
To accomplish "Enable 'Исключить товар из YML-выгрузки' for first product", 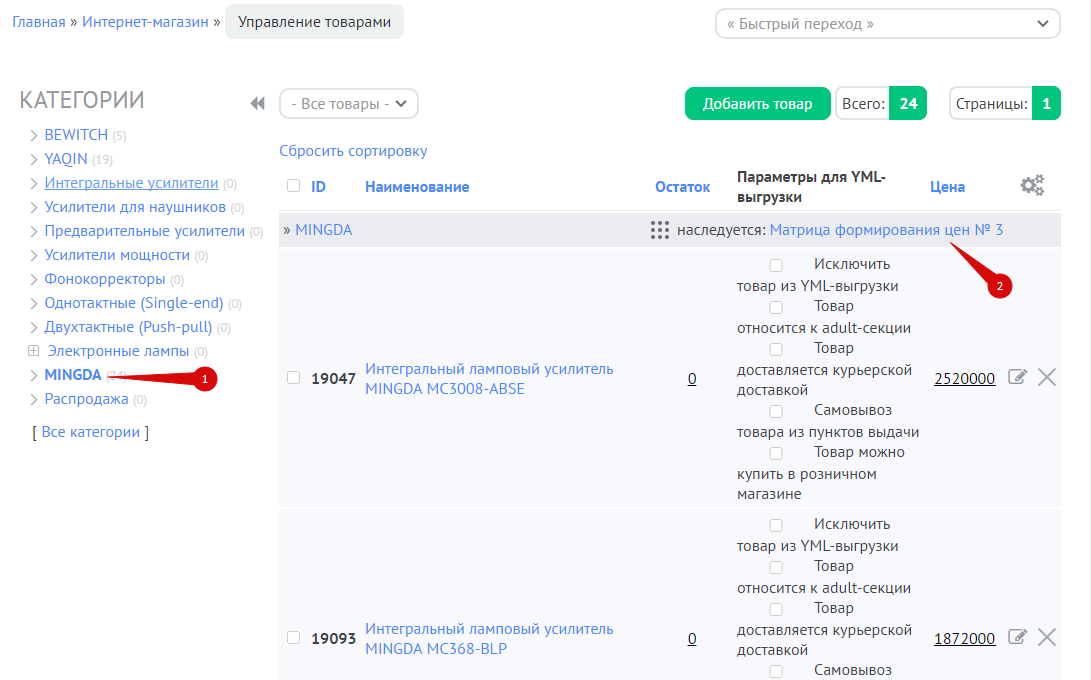I will (x=776, y=266).
